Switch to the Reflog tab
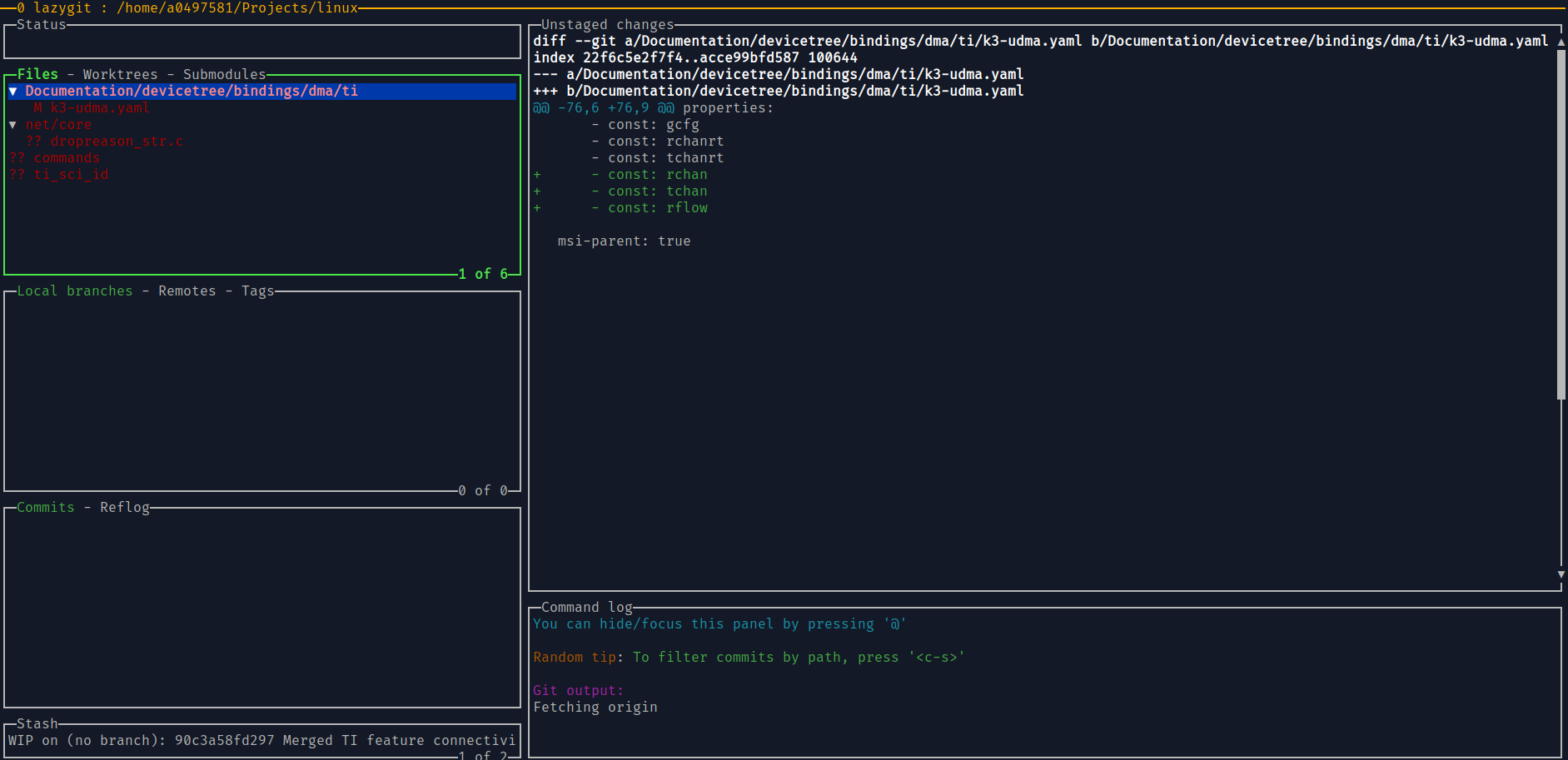Screen dimensions: 1568x760 point(125,507)
